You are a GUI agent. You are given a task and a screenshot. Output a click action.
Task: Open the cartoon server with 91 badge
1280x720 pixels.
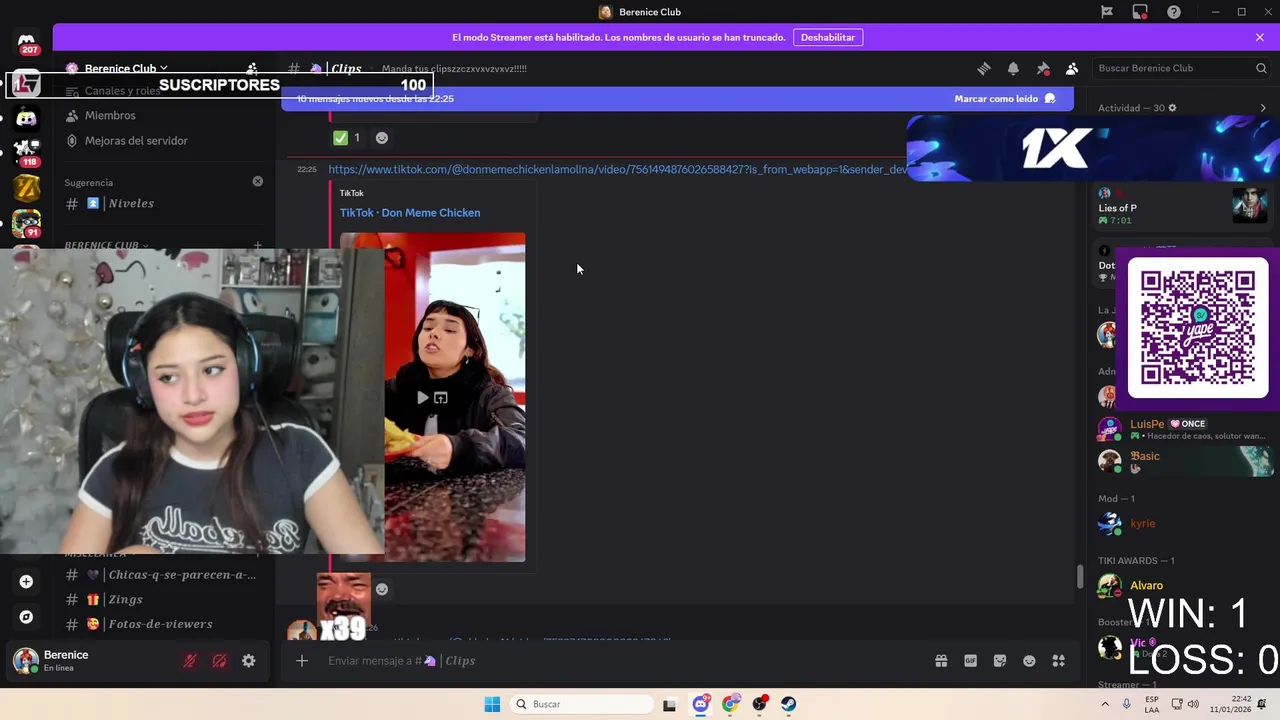[27, 223]
